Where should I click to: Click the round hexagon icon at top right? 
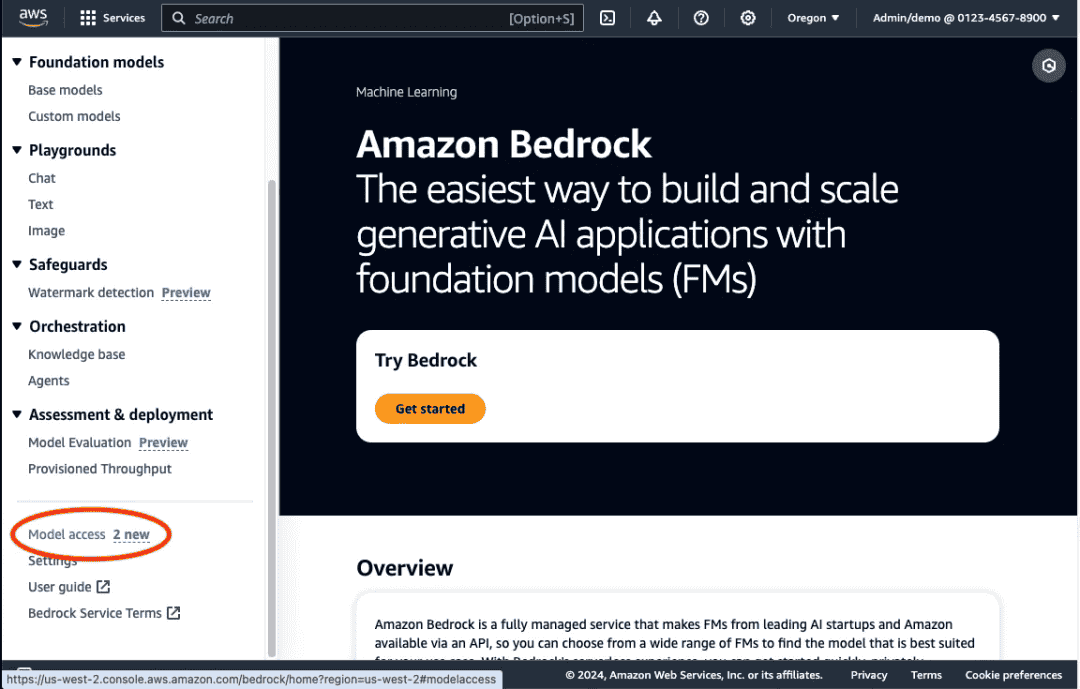click(1048, 66)
